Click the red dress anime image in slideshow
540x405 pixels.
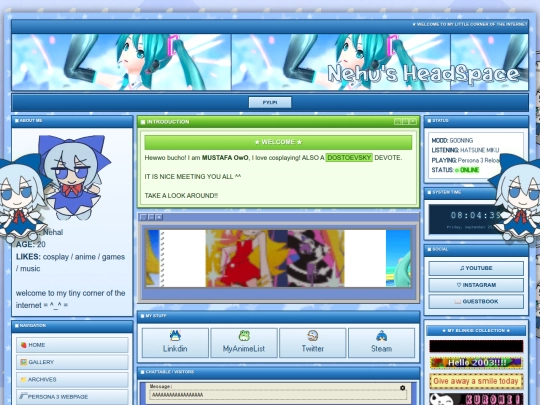coord(247,258)
